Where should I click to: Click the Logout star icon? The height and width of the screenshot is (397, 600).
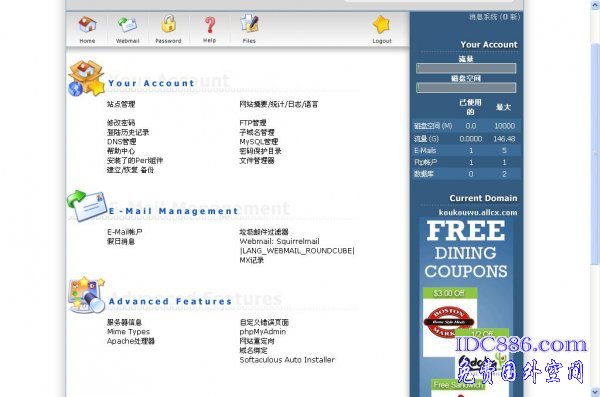point(382,25)
